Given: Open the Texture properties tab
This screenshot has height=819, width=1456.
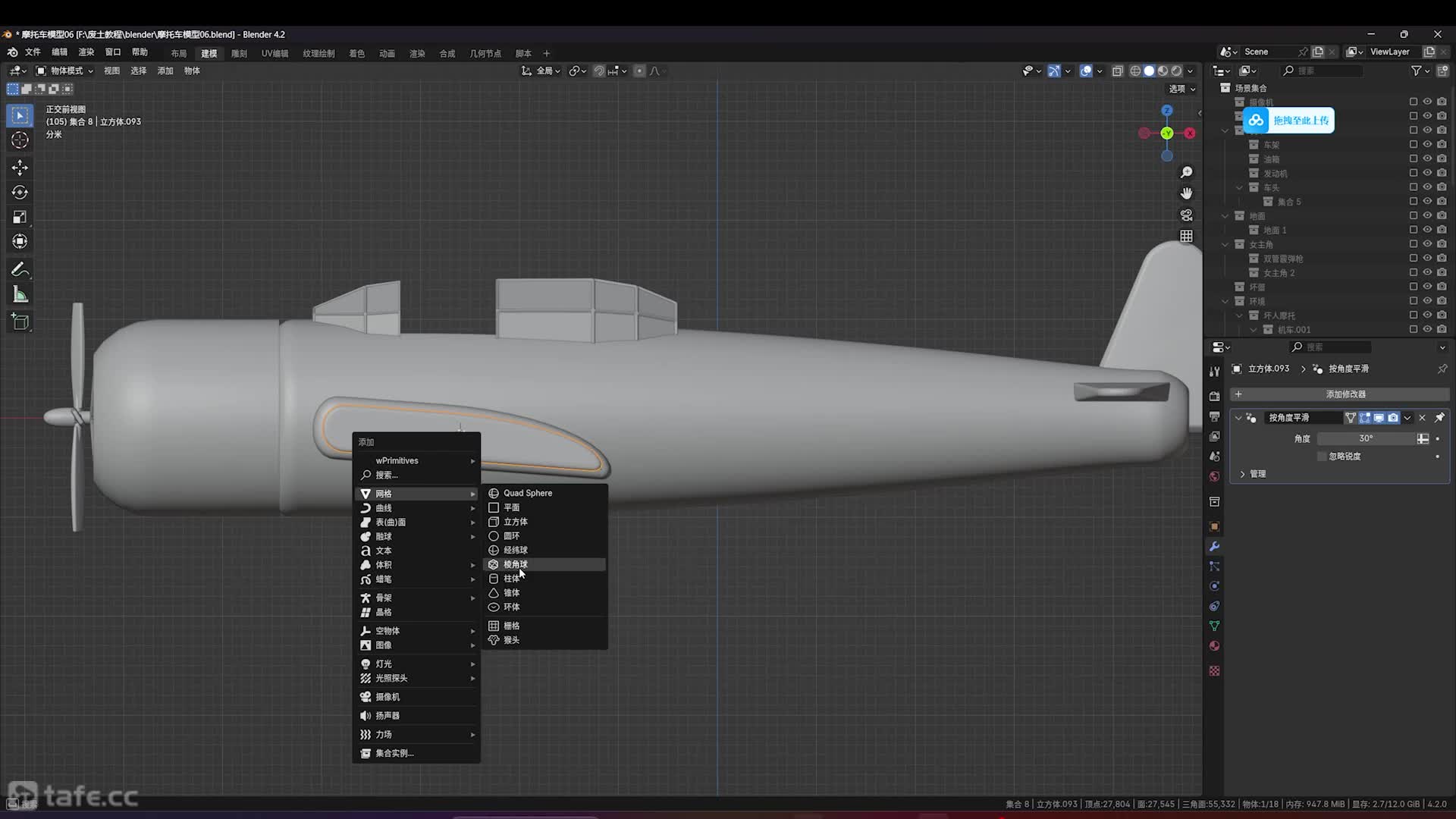Looking at the screenshot, I should point(1214,671).
